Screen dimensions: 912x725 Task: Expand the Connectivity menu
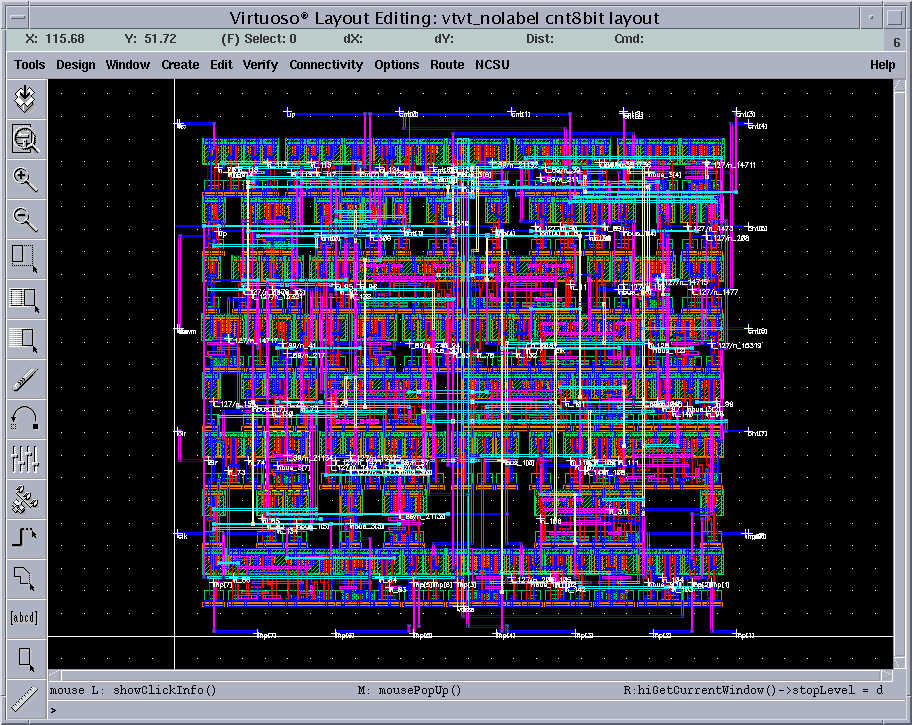326,65
